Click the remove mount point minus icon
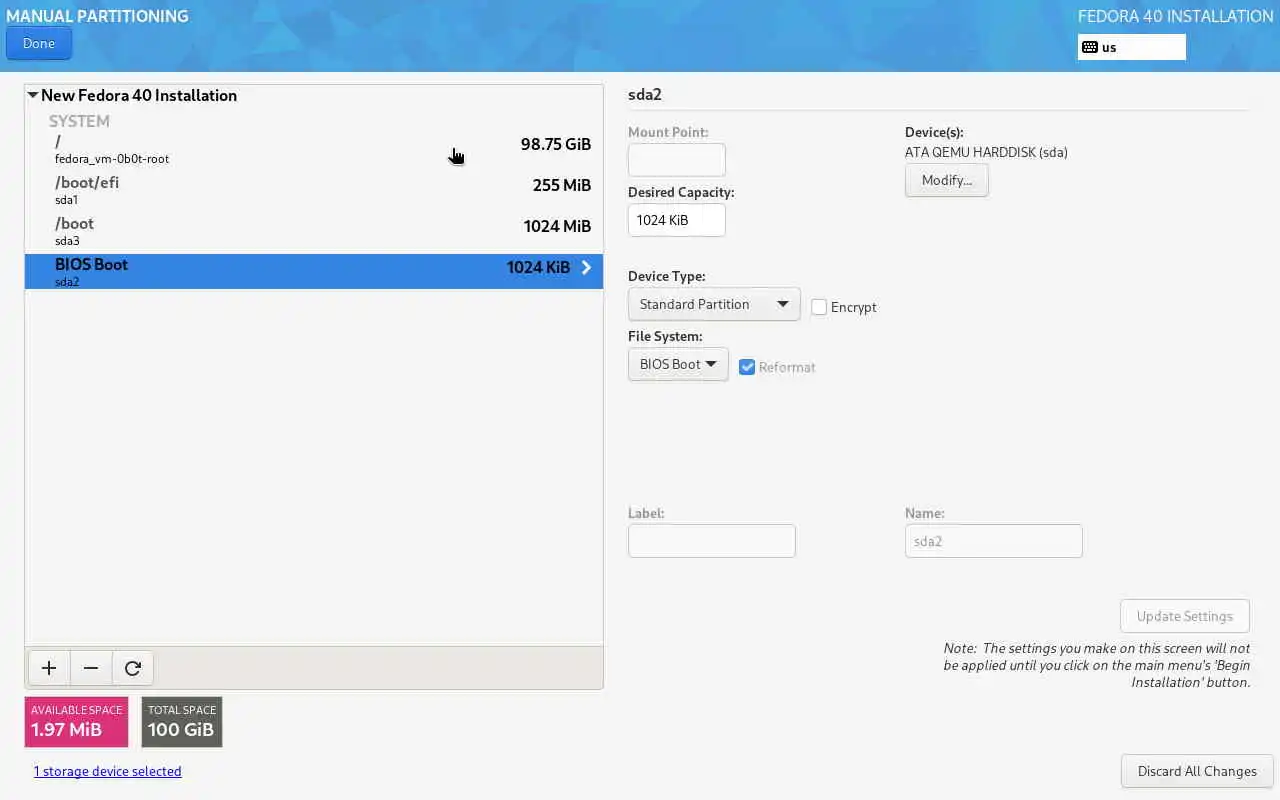The image size is (1280, 800). click(91, 668)
